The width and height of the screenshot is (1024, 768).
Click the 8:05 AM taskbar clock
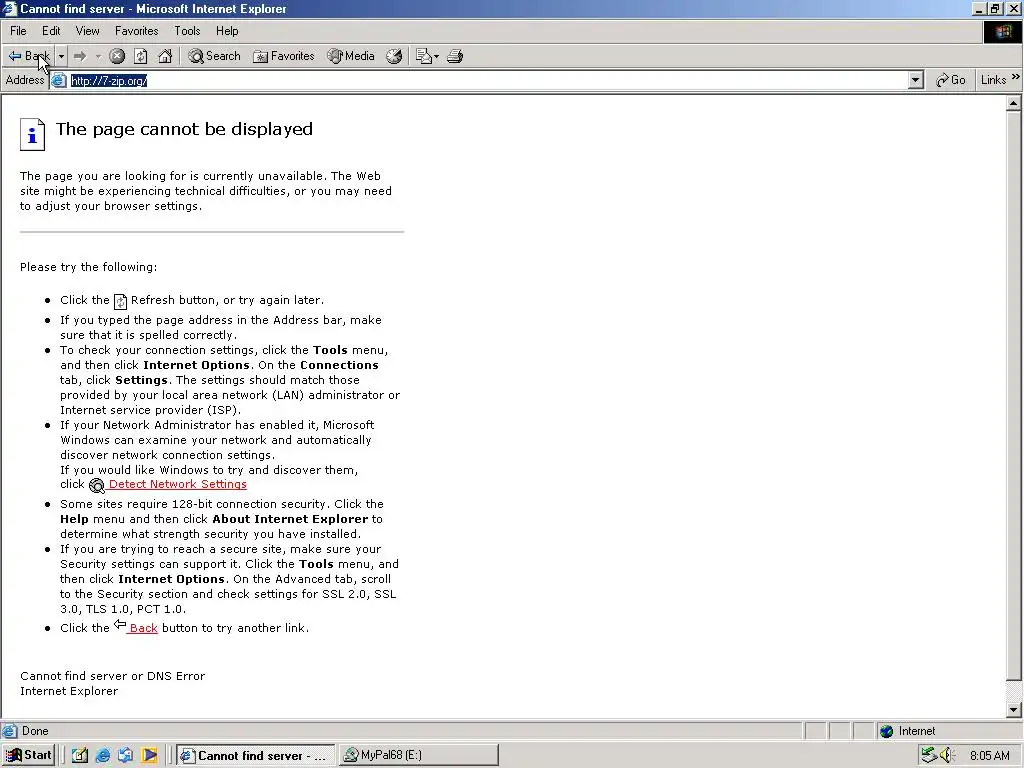pyautogui.click(x=990, y=756)
